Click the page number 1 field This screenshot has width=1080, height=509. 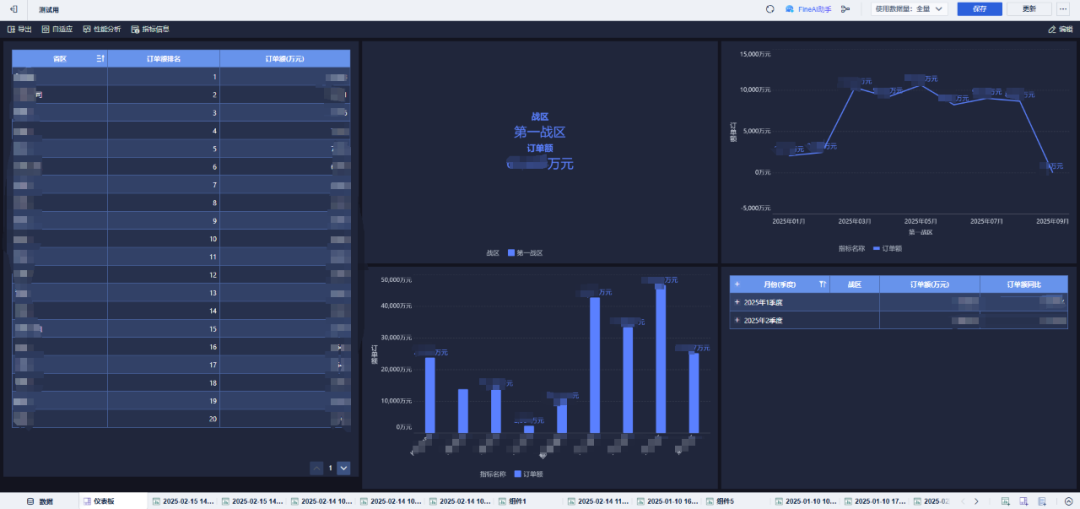330,468
